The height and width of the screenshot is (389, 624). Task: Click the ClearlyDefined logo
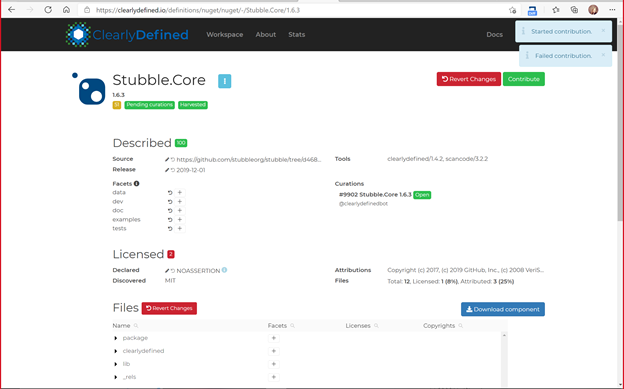127,35
